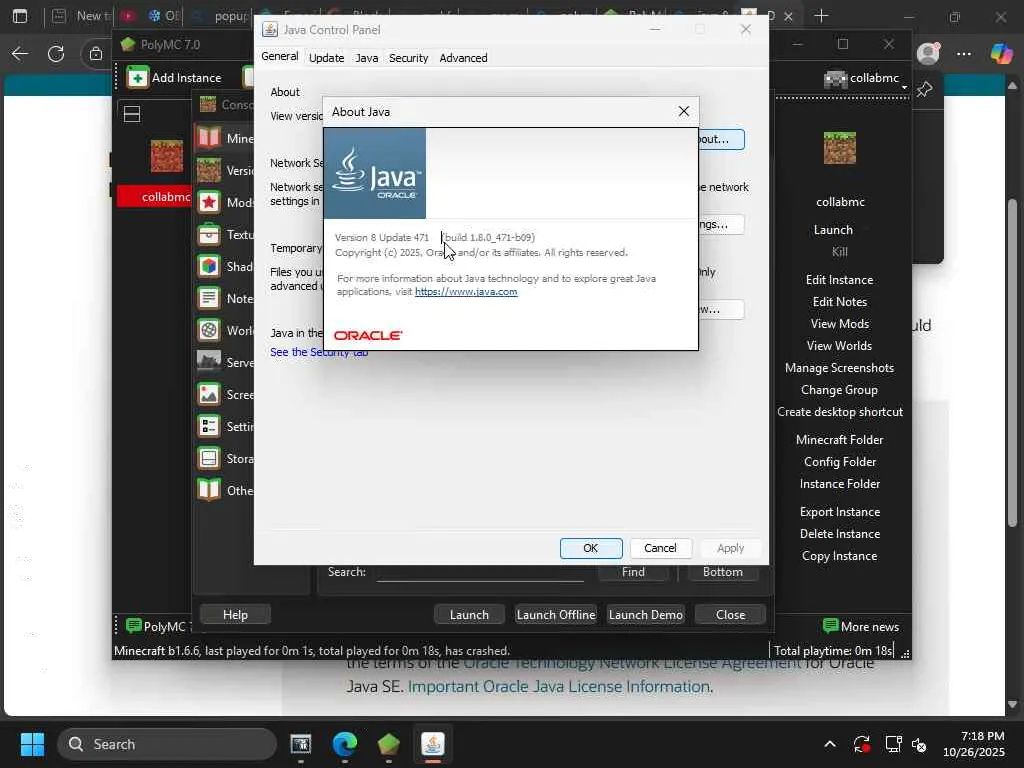Select the Storage page icon
The width and height of the screenshot is (1024, 768).
[x=209, y=458]
